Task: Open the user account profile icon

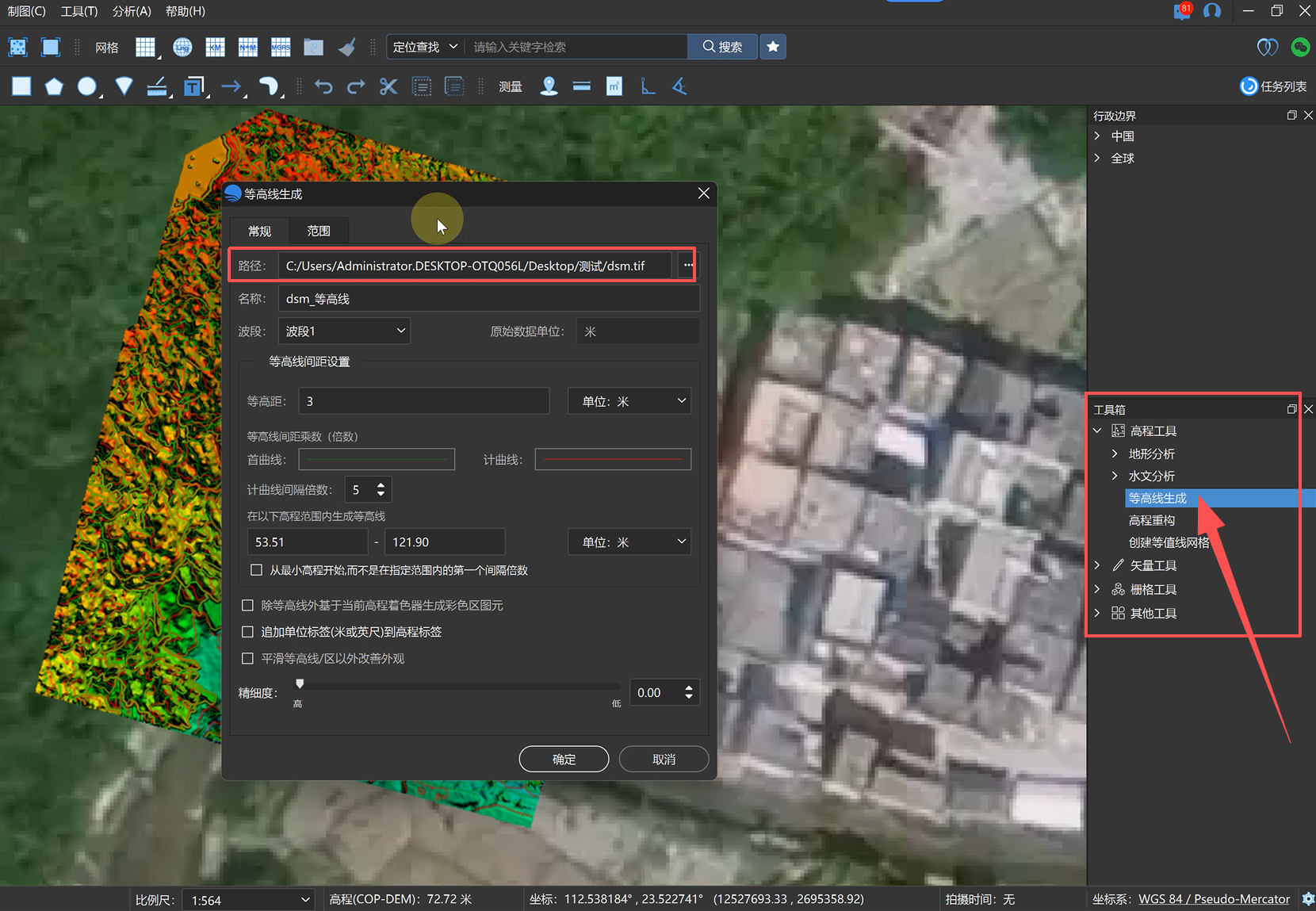Action: [x=1212, y=11]
